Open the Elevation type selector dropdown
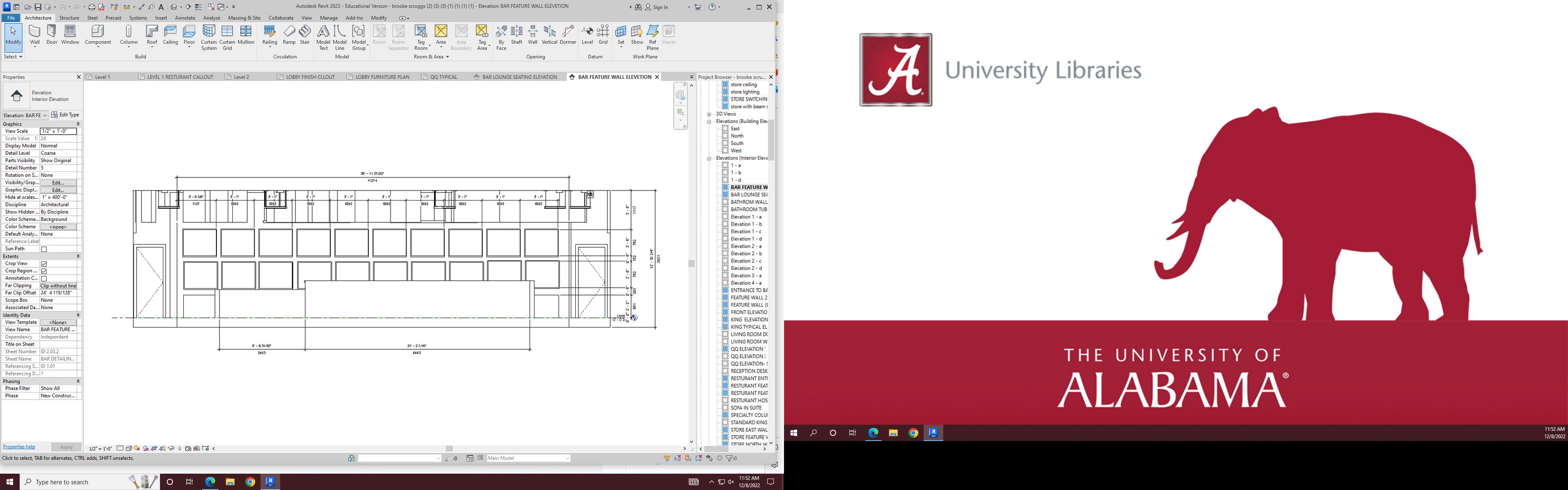This screenshot has height=490, width=1568. pos(25,115)
